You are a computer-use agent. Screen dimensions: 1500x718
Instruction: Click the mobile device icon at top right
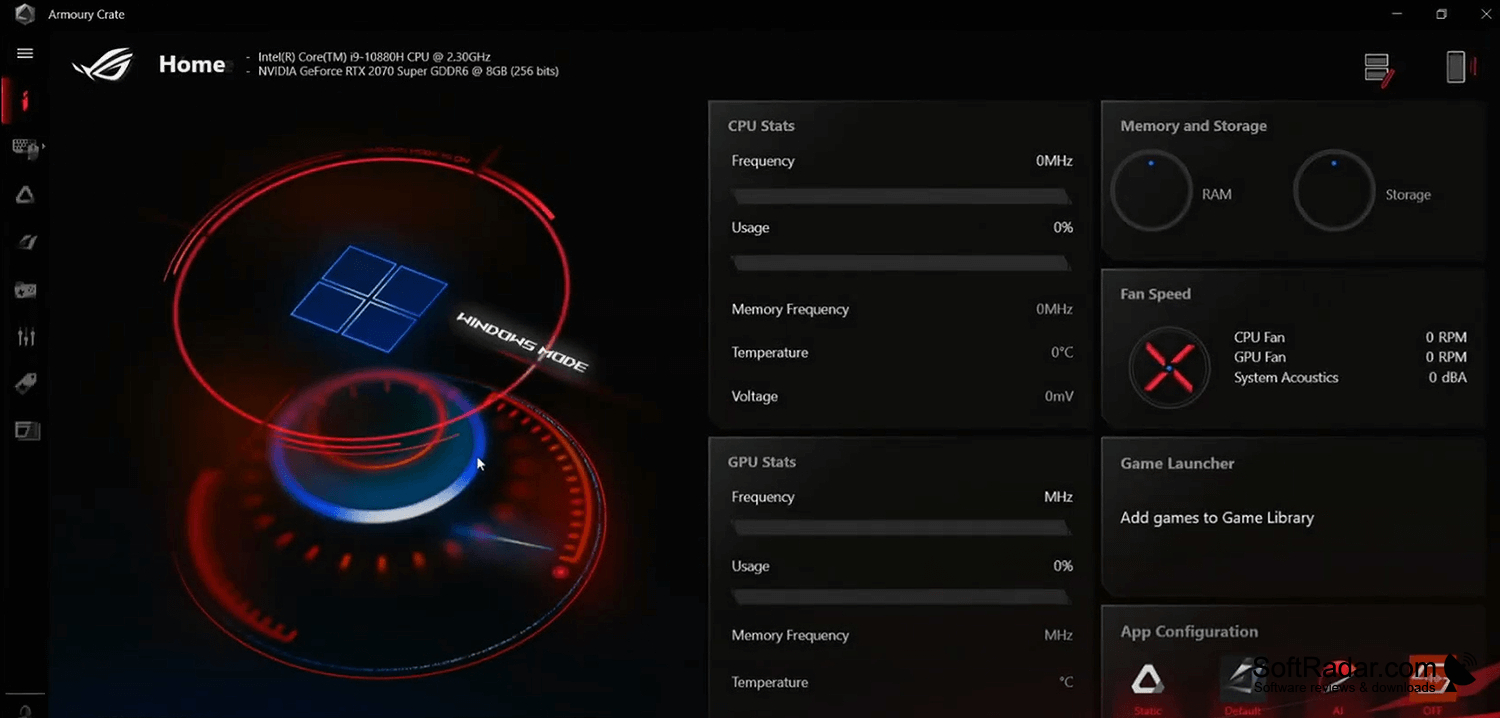pos(1457,67)
